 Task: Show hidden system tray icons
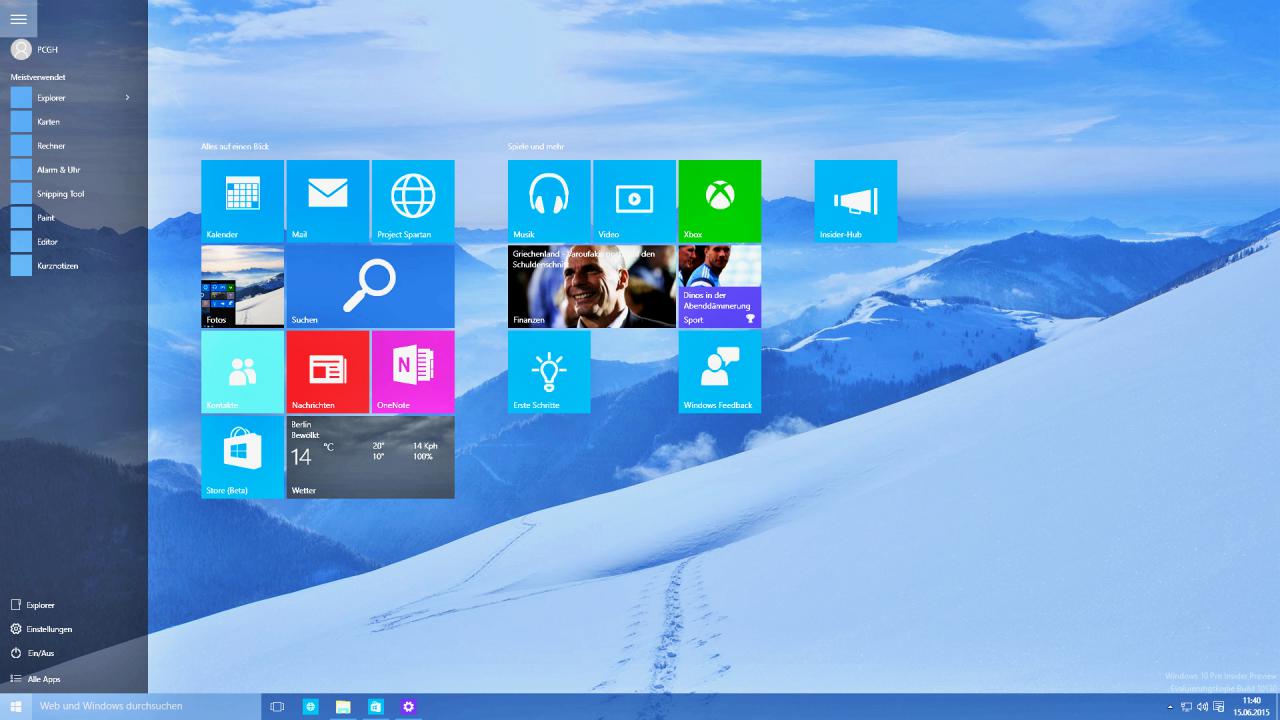pos(1170,707)
